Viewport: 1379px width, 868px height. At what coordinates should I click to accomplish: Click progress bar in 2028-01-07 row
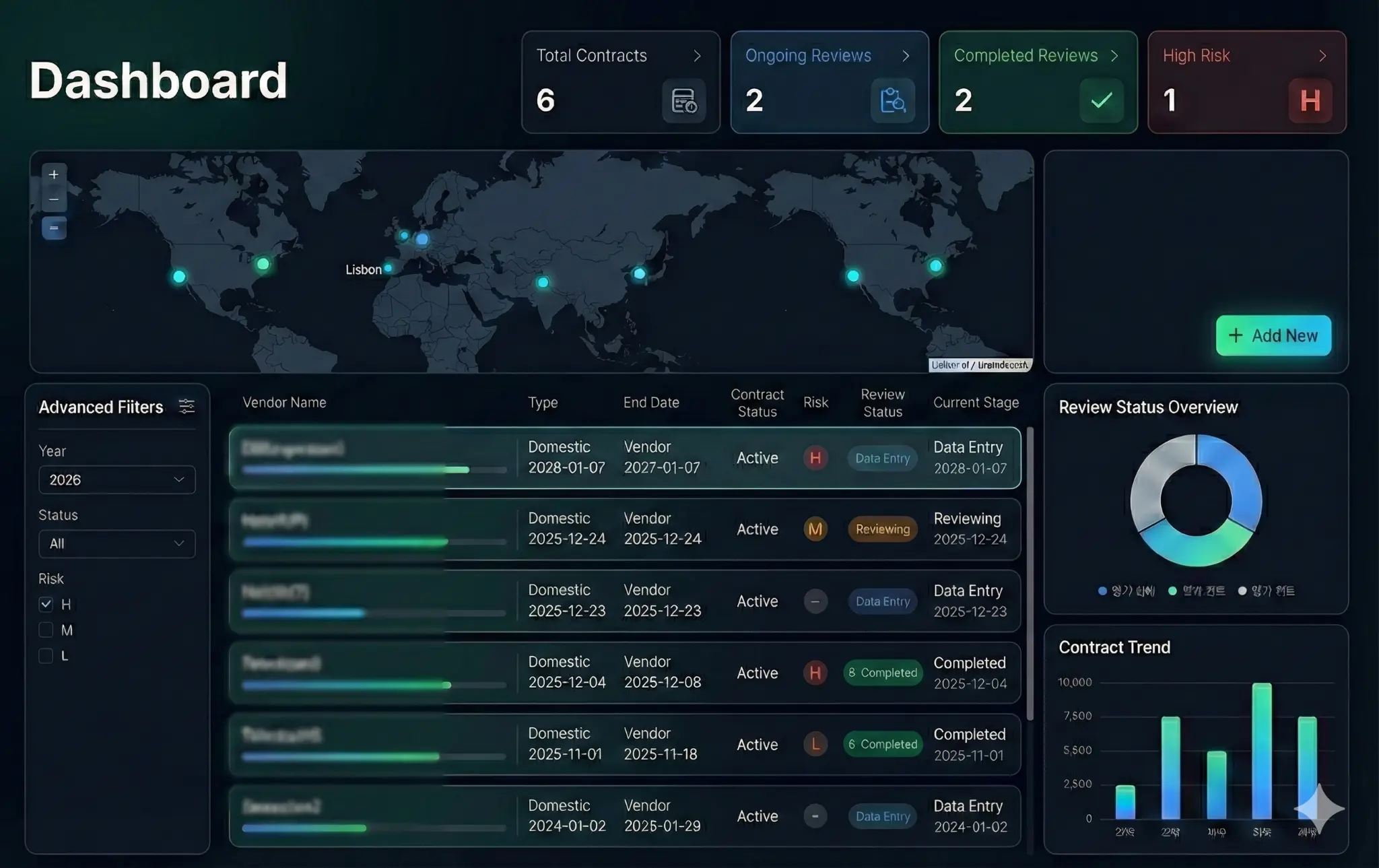(x=374, y=469)
